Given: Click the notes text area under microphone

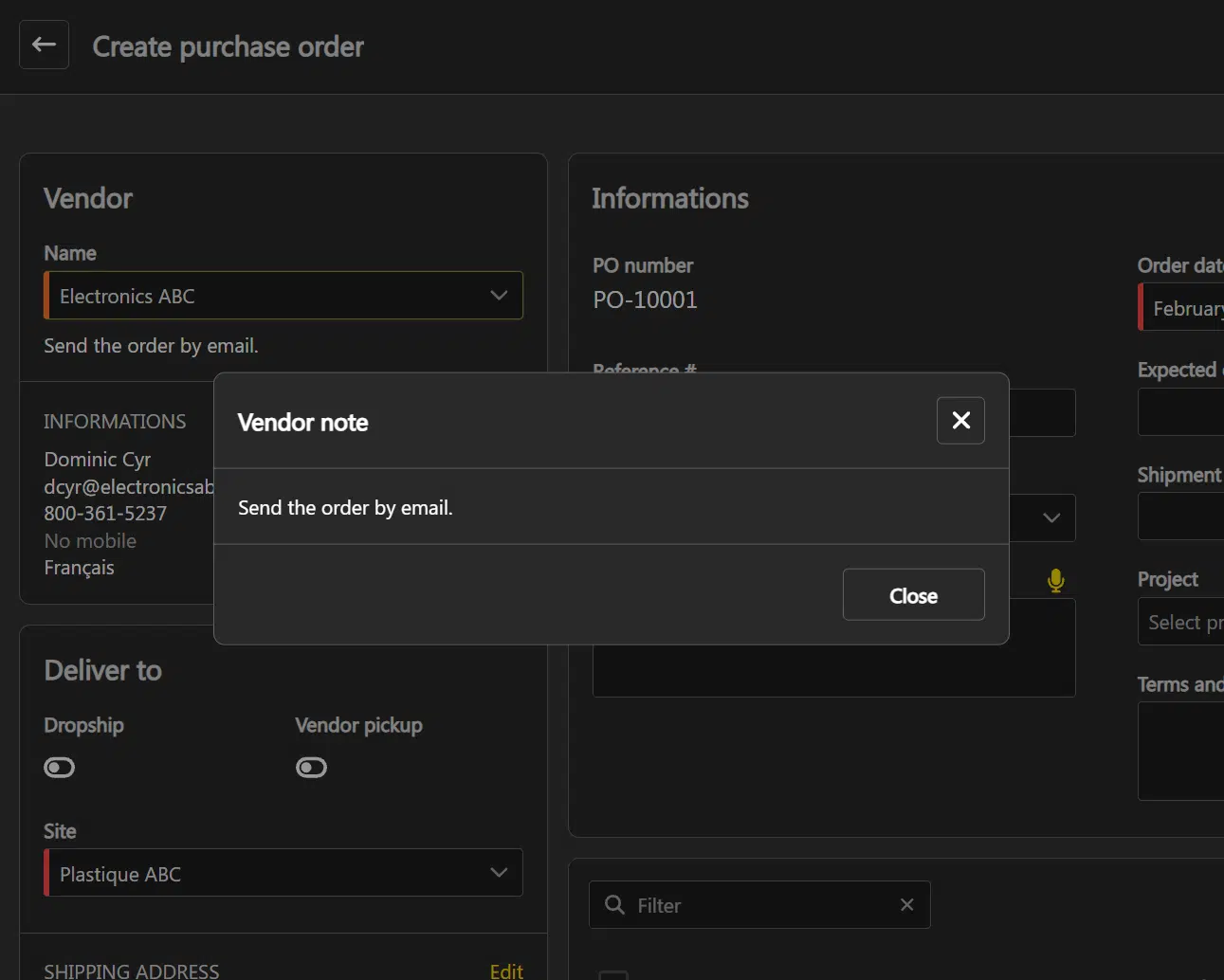Looking at the screenshot, I should click(833, 669).
